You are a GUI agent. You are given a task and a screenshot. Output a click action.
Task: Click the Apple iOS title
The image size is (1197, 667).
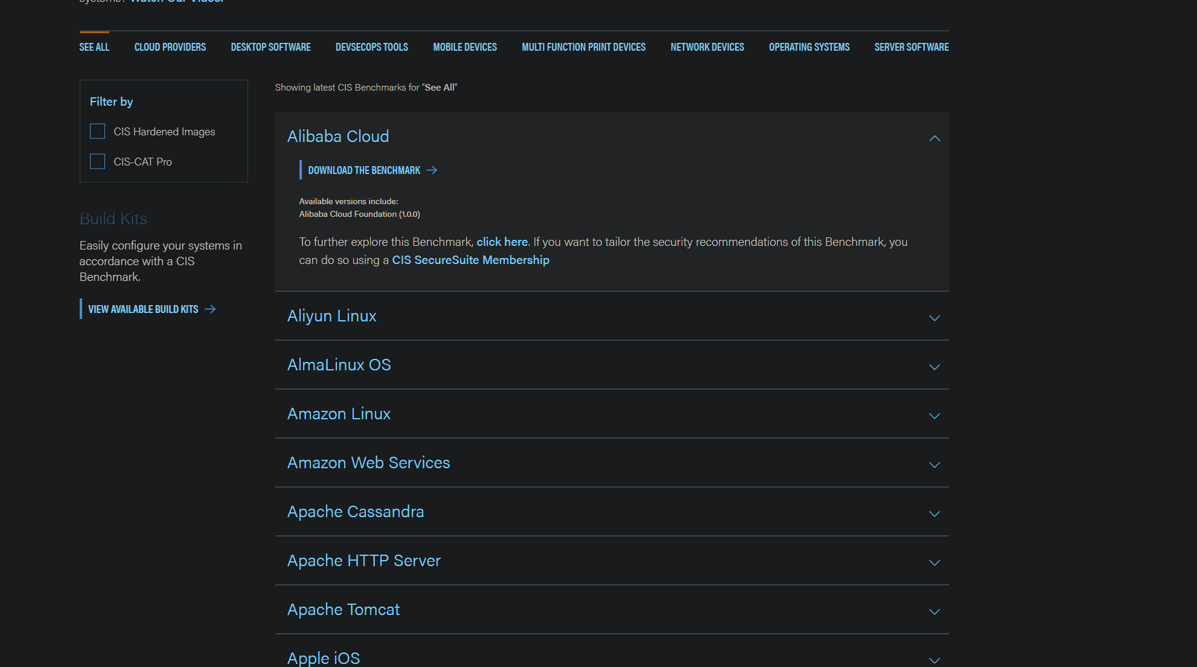(x=324, y=658)
